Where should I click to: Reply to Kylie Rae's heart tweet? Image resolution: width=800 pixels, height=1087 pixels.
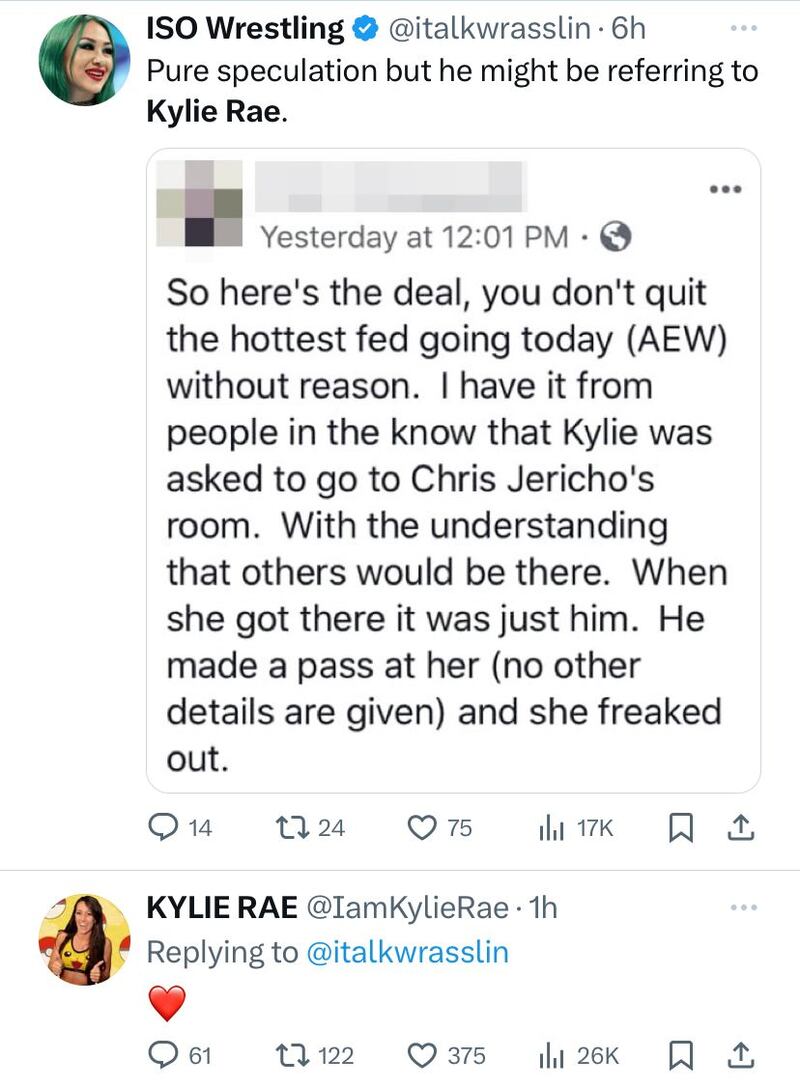click(x=163, y=1055)
